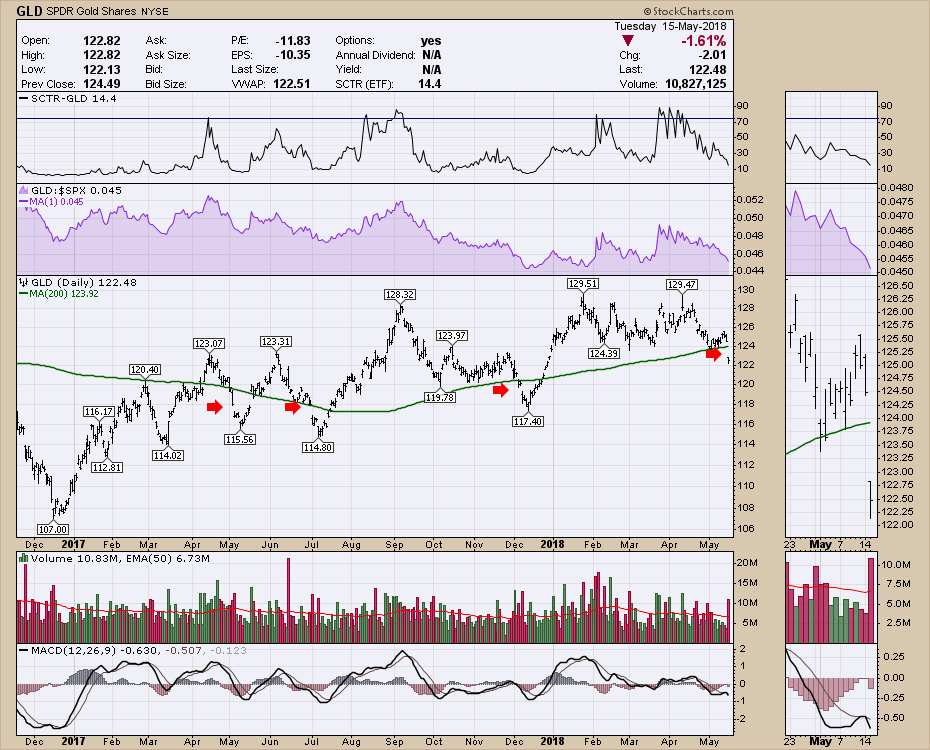Click the 120.40 peak price label

tap(145, 370)
